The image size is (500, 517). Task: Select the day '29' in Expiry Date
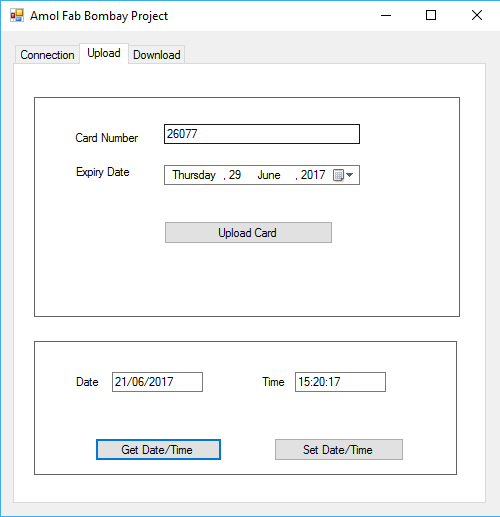click(235, 175)
